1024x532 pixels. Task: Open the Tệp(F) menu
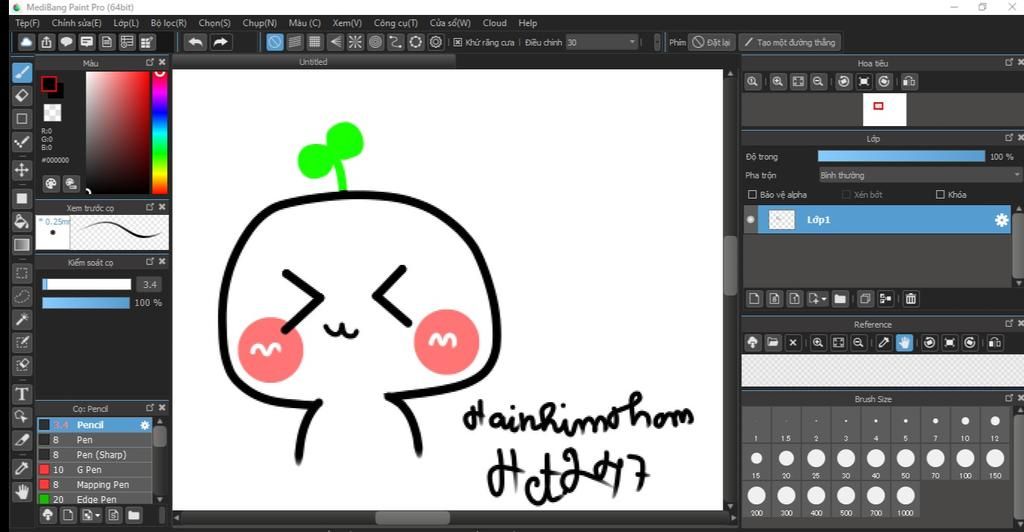(x=27, y=23)
